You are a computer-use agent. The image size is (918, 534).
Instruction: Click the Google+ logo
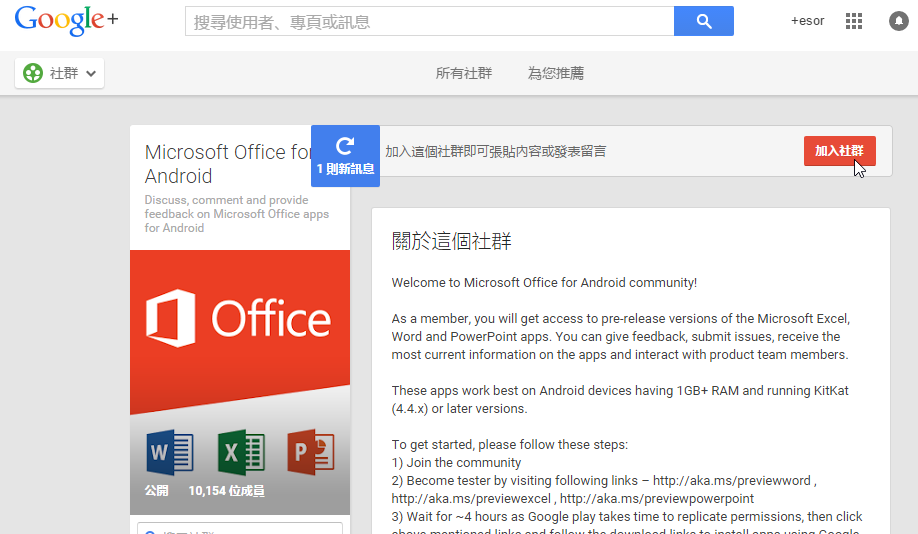pyautogui.click(x=66, y=21)
